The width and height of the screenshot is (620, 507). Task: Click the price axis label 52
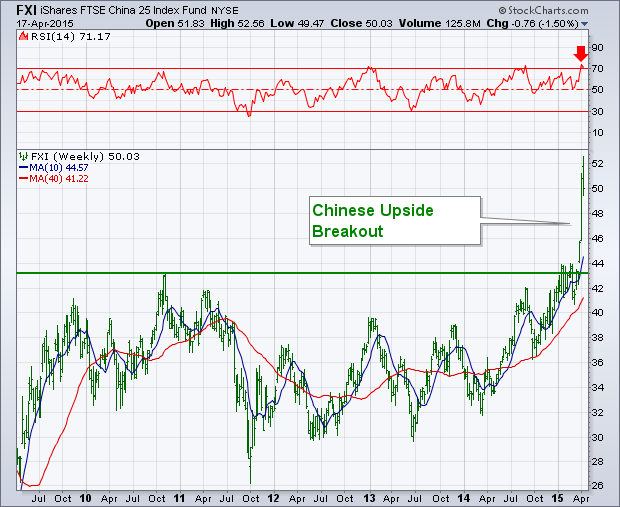coord(597,164)
